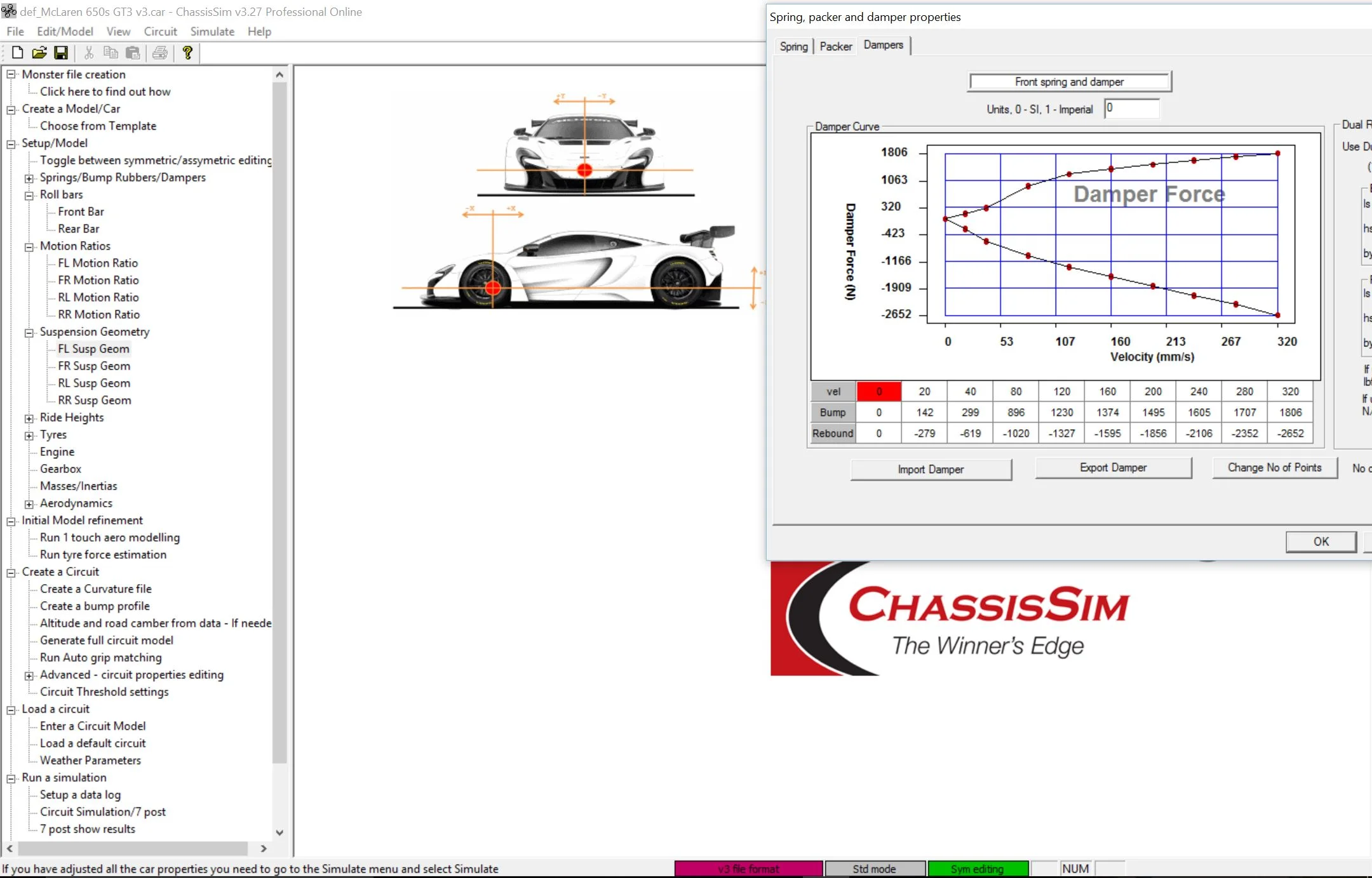Viewport: 1372px width, 878px height.
Task: Expand the Tyres tree node
Action: [29, 435]
